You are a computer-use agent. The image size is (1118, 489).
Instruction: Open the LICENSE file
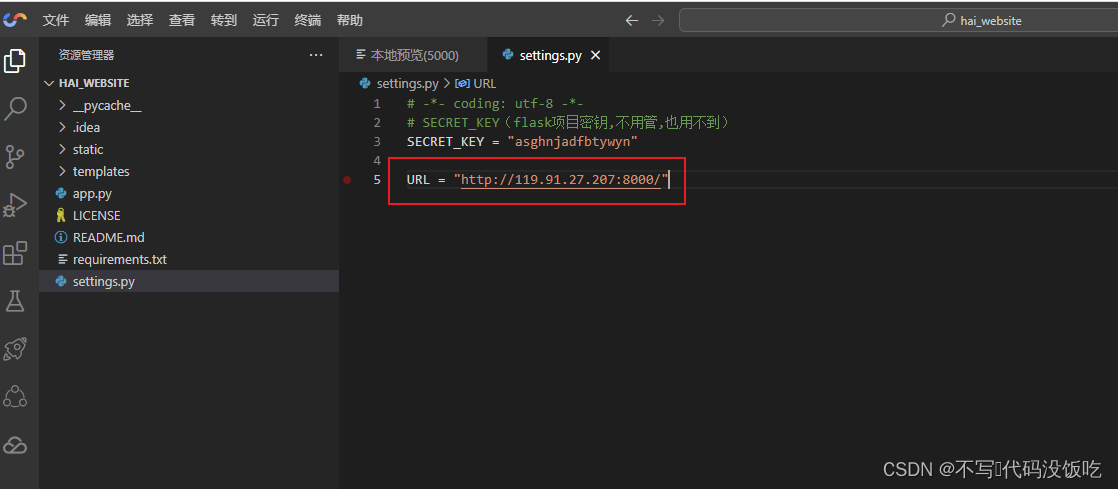189,215
